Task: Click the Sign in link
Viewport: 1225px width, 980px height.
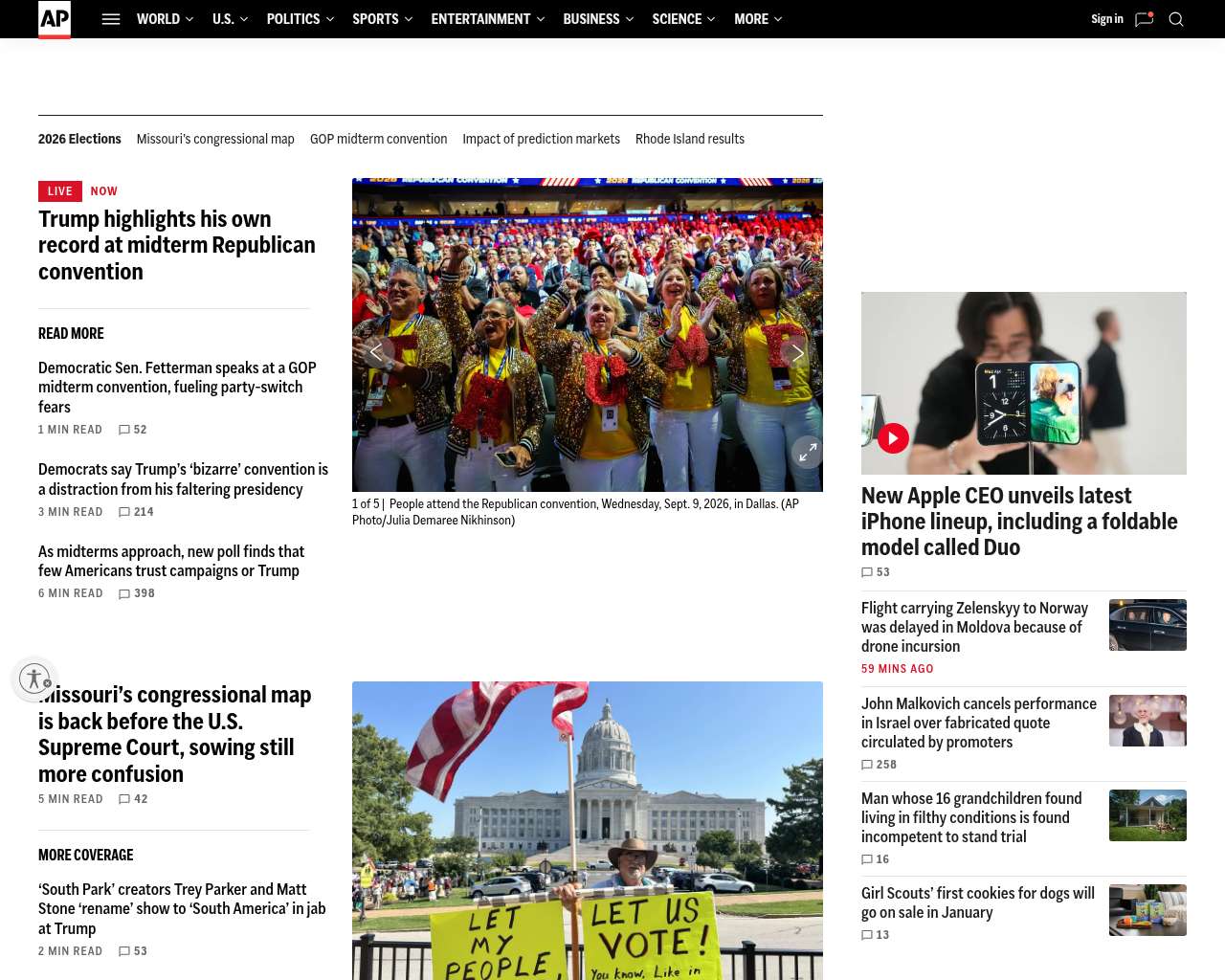Action: click(x=1107, y=19)
